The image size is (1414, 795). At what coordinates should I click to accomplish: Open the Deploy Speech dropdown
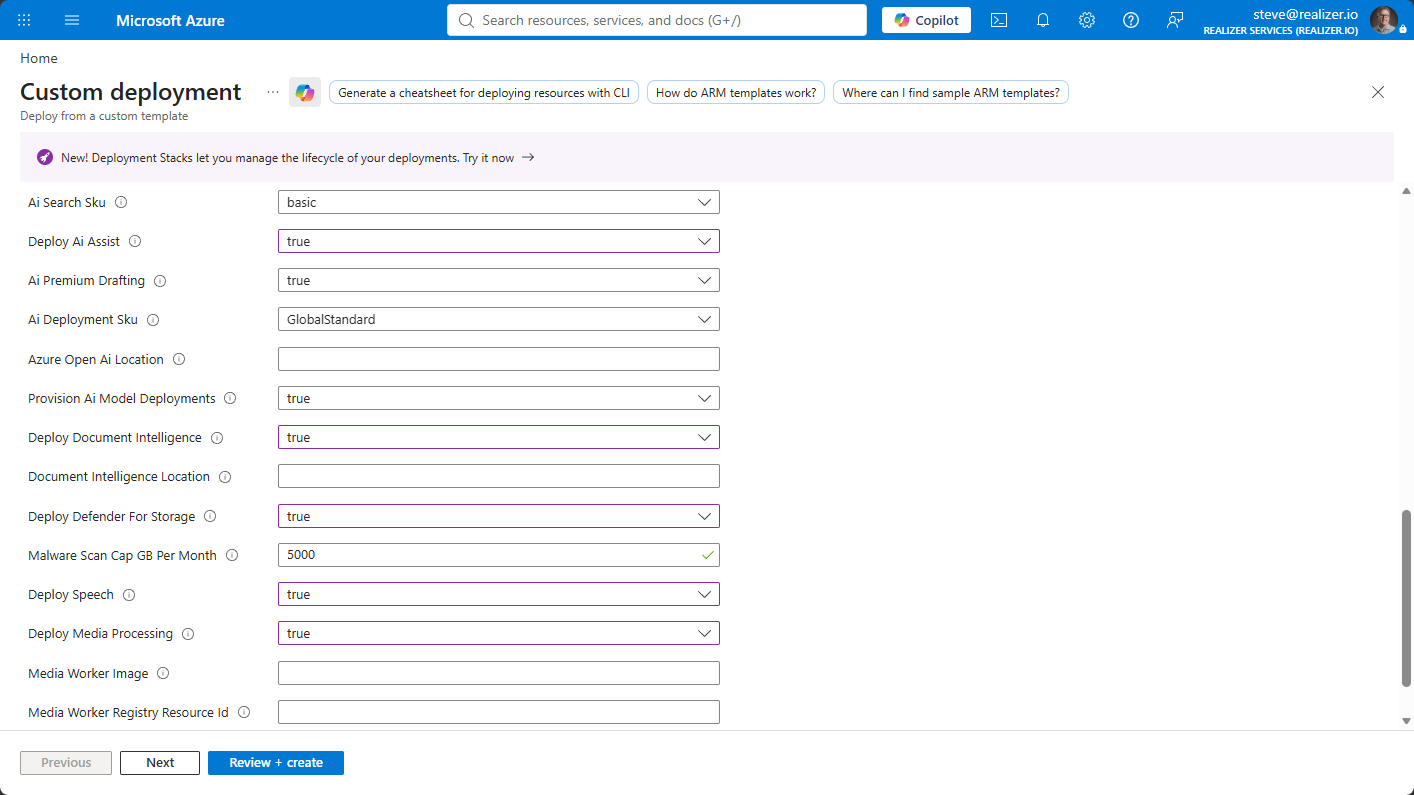coord(499,594)
